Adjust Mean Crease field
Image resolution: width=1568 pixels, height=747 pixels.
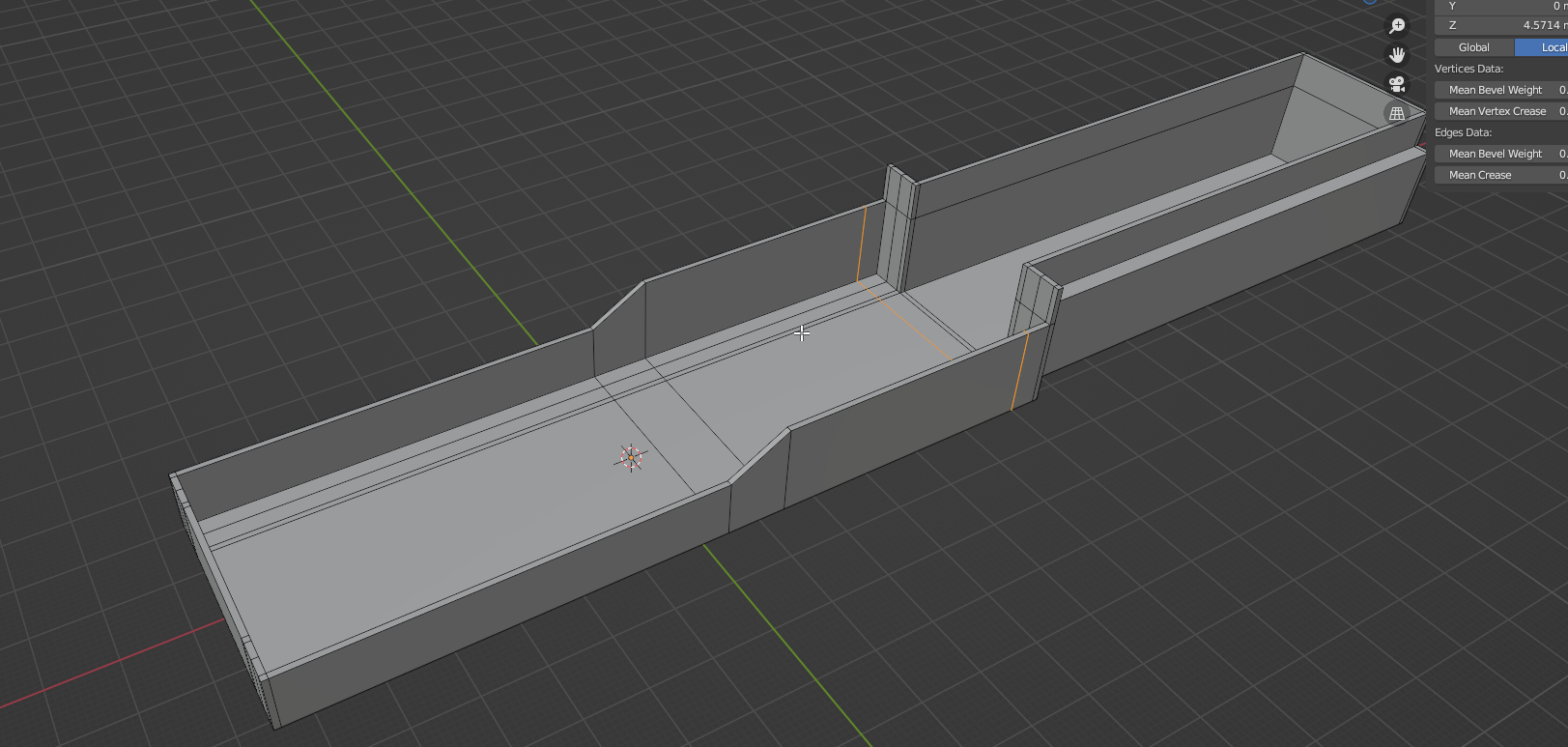1501,175
